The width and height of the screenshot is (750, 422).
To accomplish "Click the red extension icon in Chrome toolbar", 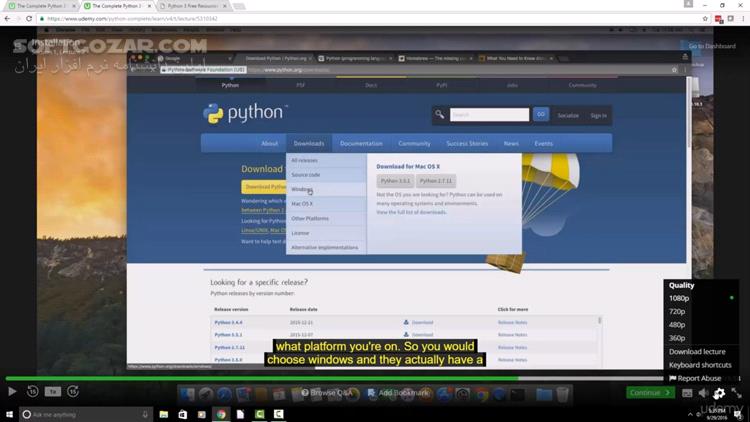I will (x=718, y=19).
